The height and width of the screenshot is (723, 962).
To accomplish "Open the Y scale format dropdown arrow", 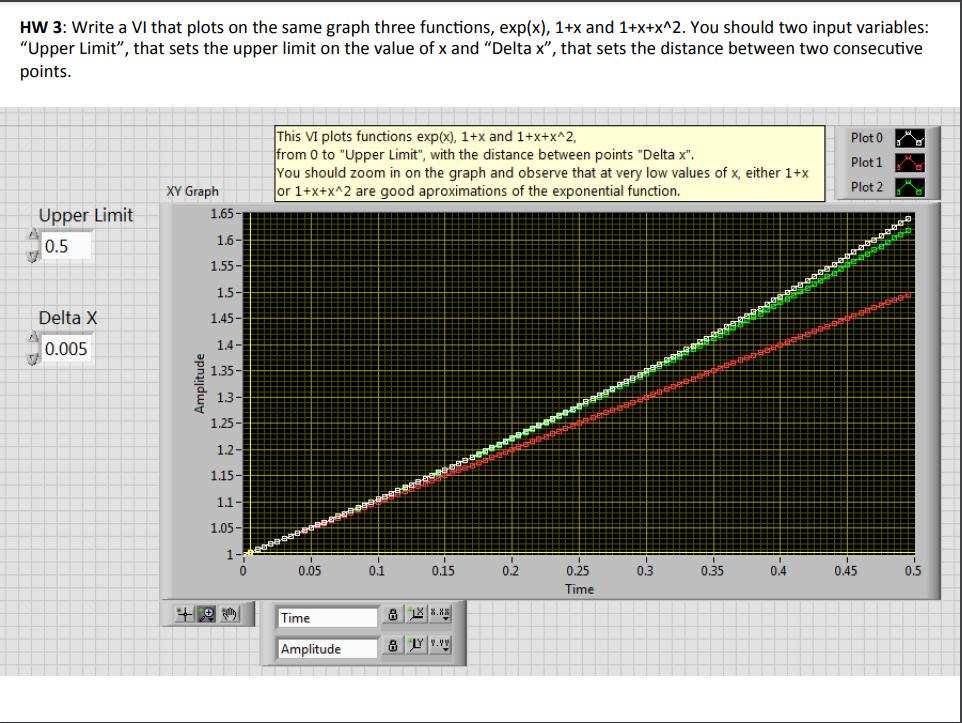I will 447,652.
